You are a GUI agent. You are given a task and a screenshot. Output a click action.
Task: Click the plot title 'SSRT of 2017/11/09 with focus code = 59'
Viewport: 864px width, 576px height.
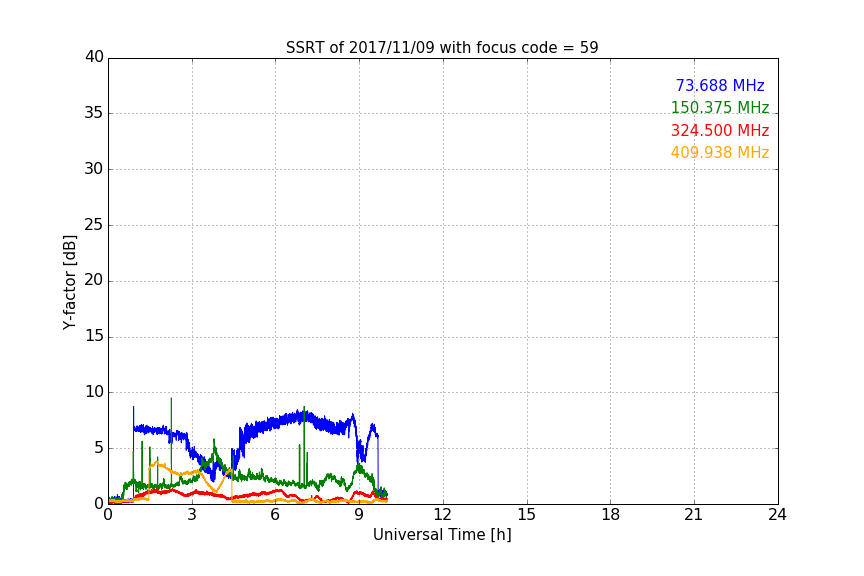441,48
